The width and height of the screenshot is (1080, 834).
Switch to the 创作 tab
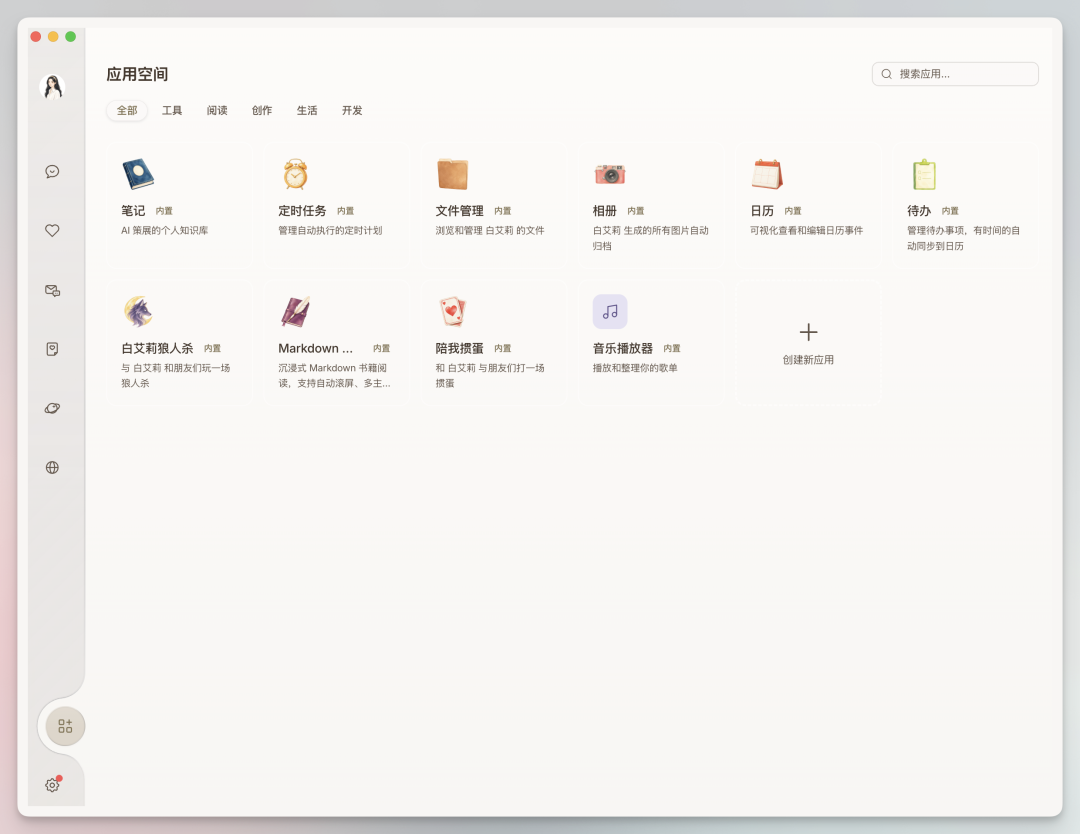pyautogui.click(x=262, y=110)
